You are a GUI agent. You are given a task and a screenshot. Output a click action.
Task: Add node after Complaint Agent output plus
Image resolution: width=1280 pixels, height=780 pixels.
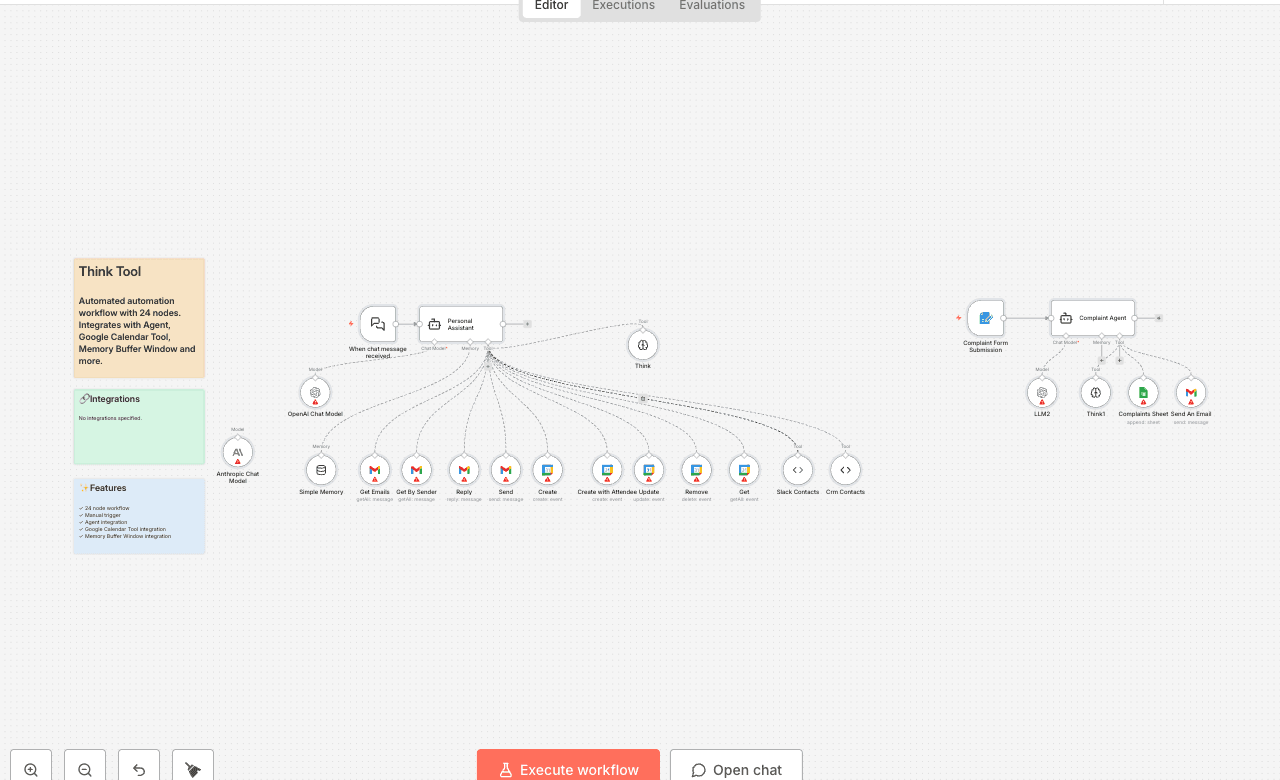tap(1159, 318)
